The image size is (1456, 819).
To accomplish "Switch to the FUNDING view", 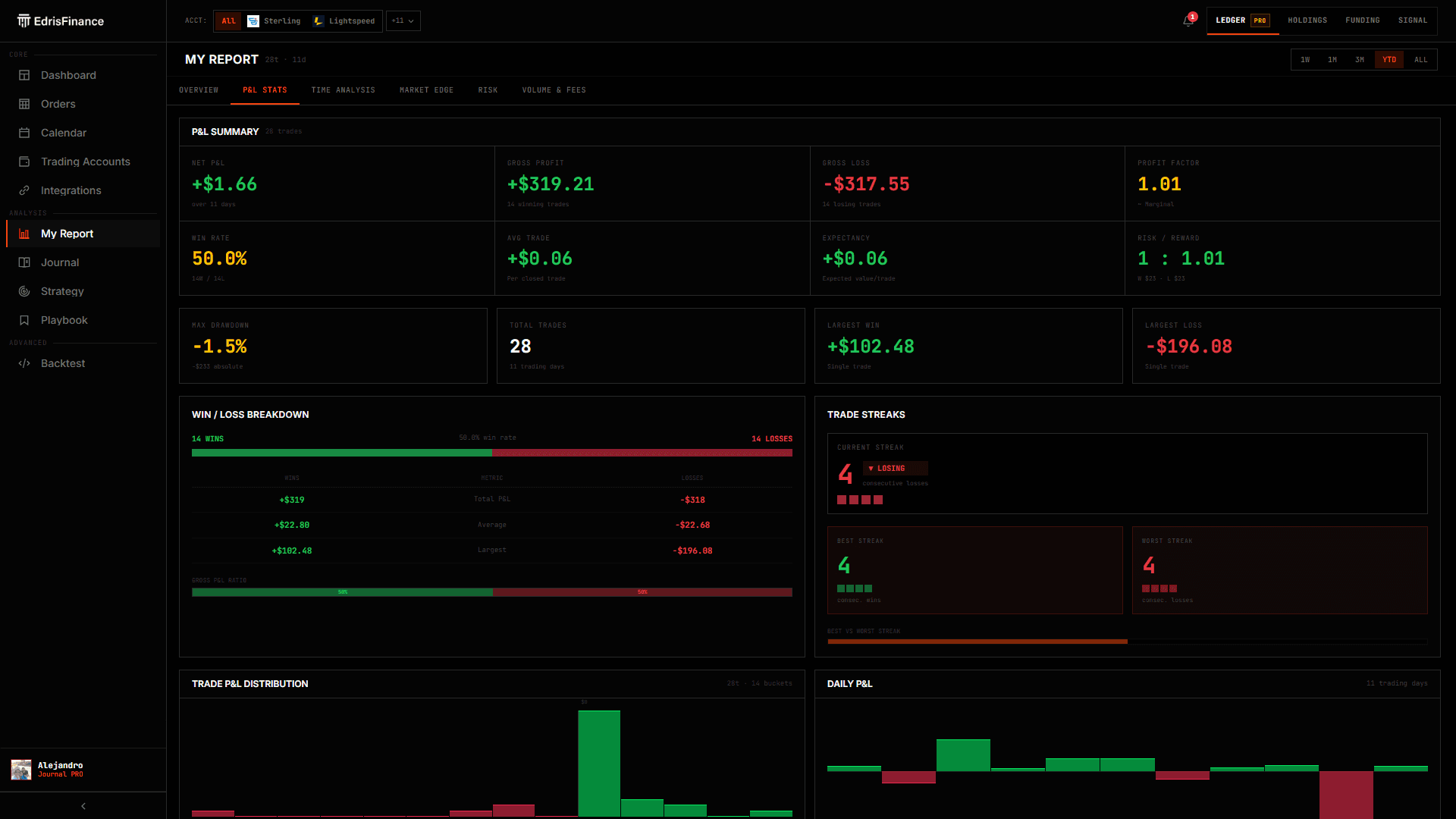I will 1363,20.
